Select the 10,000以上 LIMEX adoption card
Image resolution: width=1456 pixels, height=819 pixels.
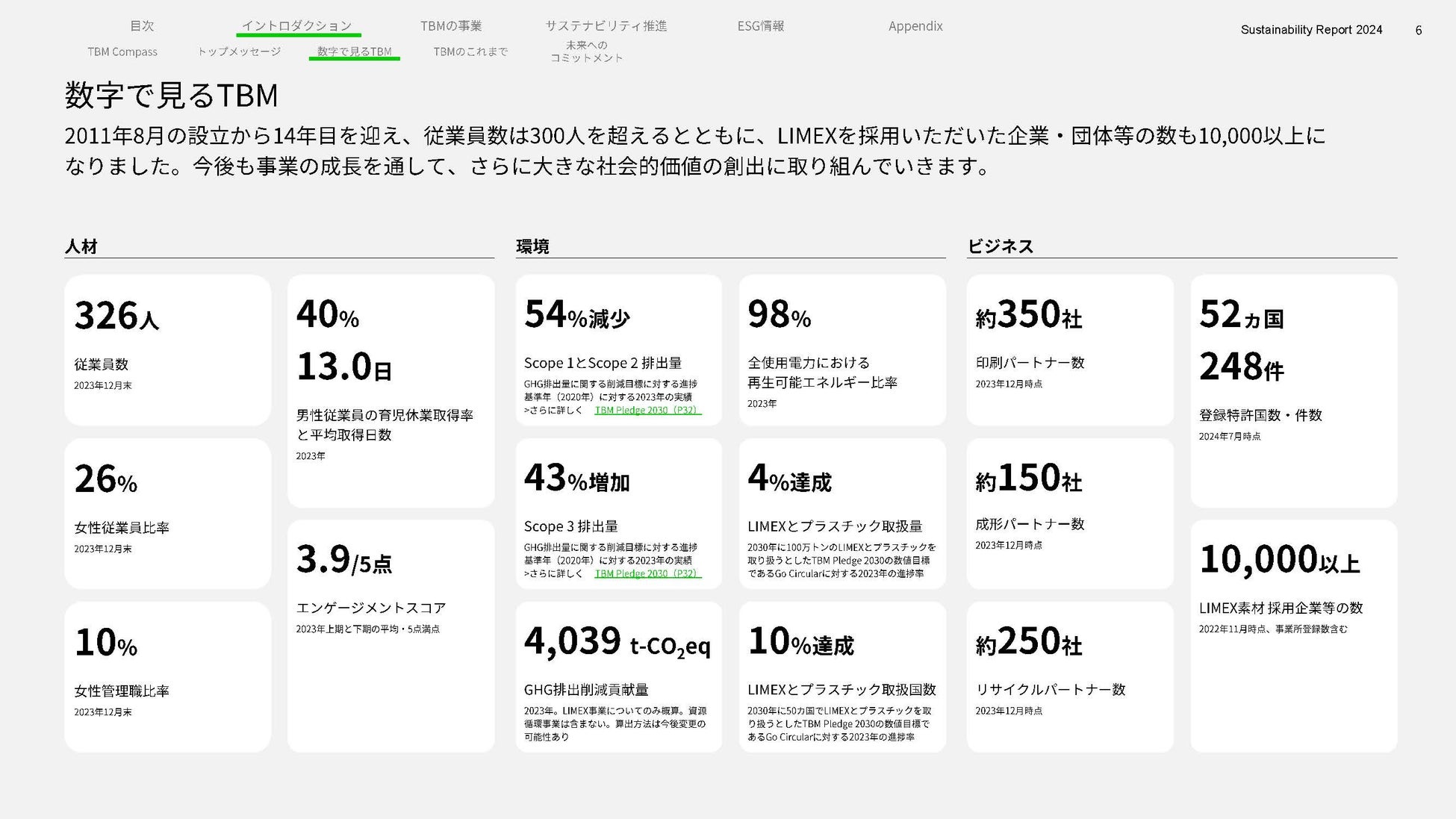coord(1293,635)
